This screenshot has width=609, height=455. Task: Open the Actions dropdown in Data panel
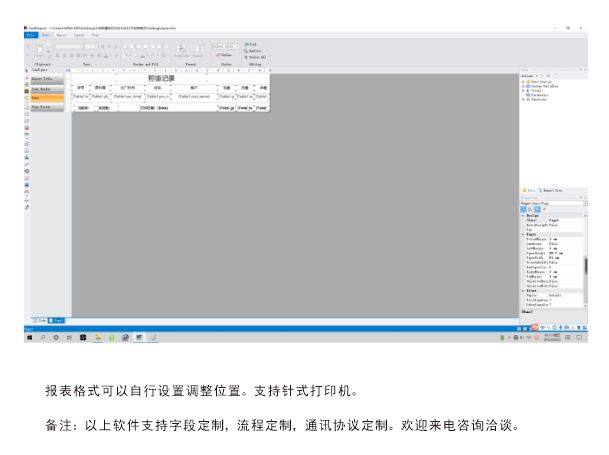(529, 76)
